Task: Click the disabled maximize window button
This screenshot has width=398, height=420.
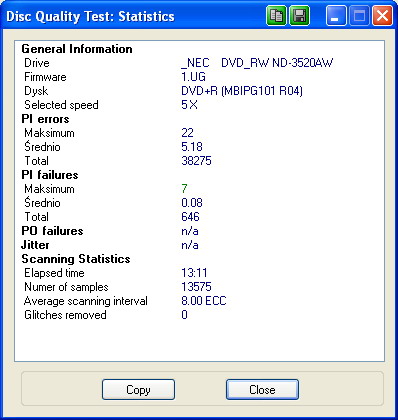Action: coord(359,16)
